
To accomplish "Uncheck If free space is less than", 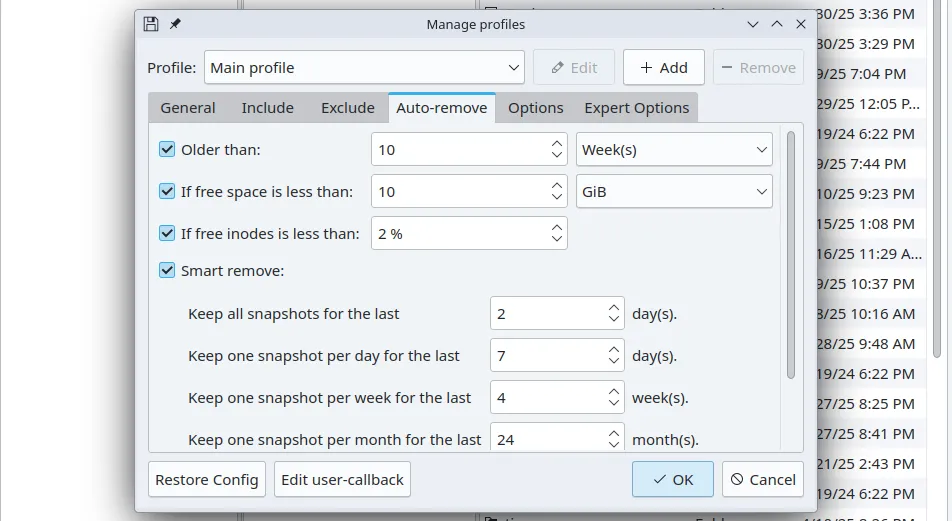I will tap(167, 192).
